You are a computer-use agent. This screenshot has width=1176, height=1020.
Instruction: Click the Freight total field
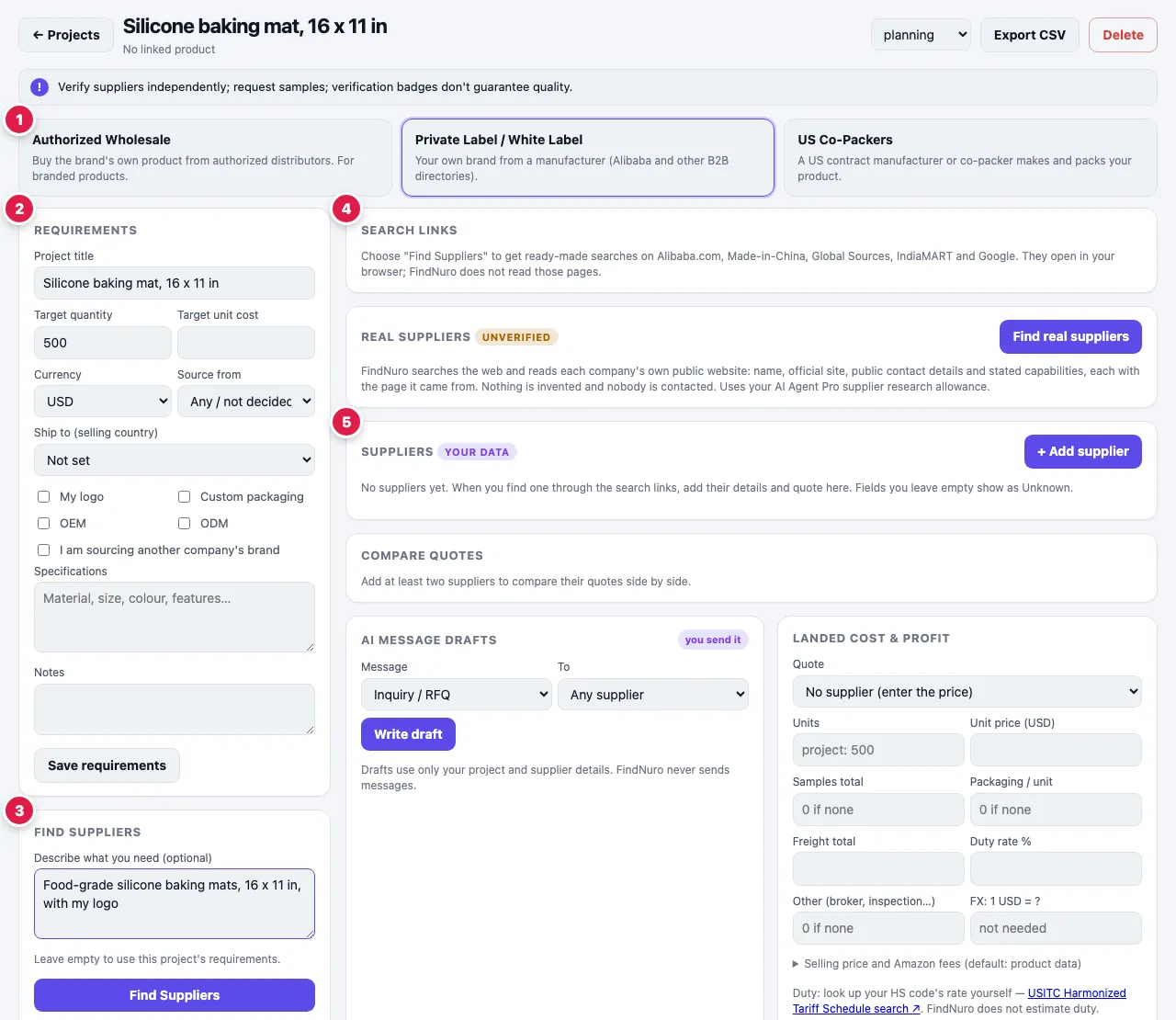point(878,868)
